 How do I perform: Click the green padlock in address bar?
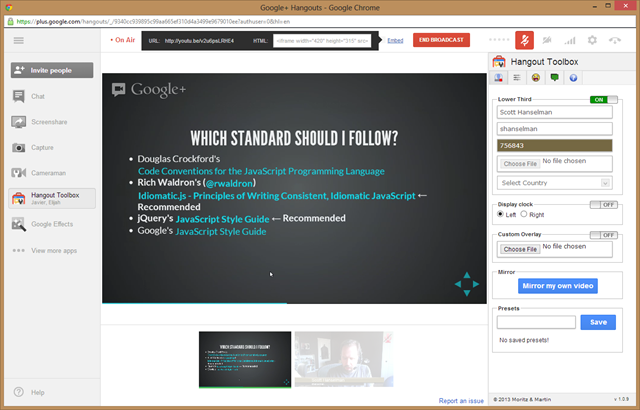pyautogui.click(x=11, y=22)
